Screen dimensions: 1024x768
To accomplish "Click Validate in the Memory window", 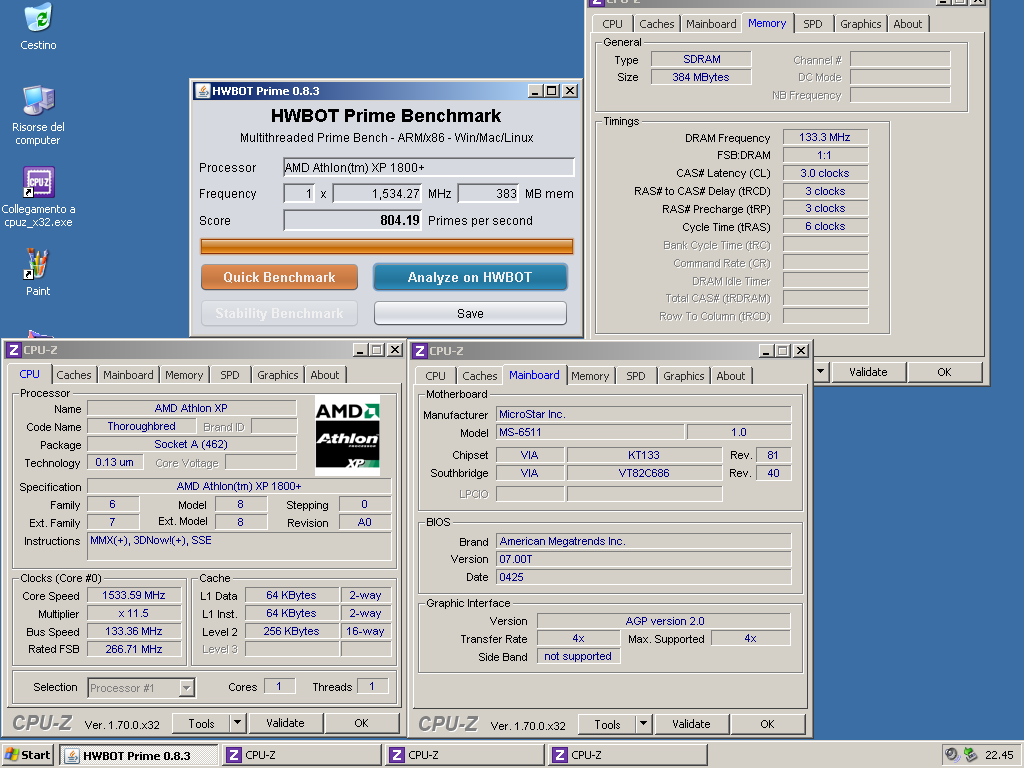I will point(868,372).
